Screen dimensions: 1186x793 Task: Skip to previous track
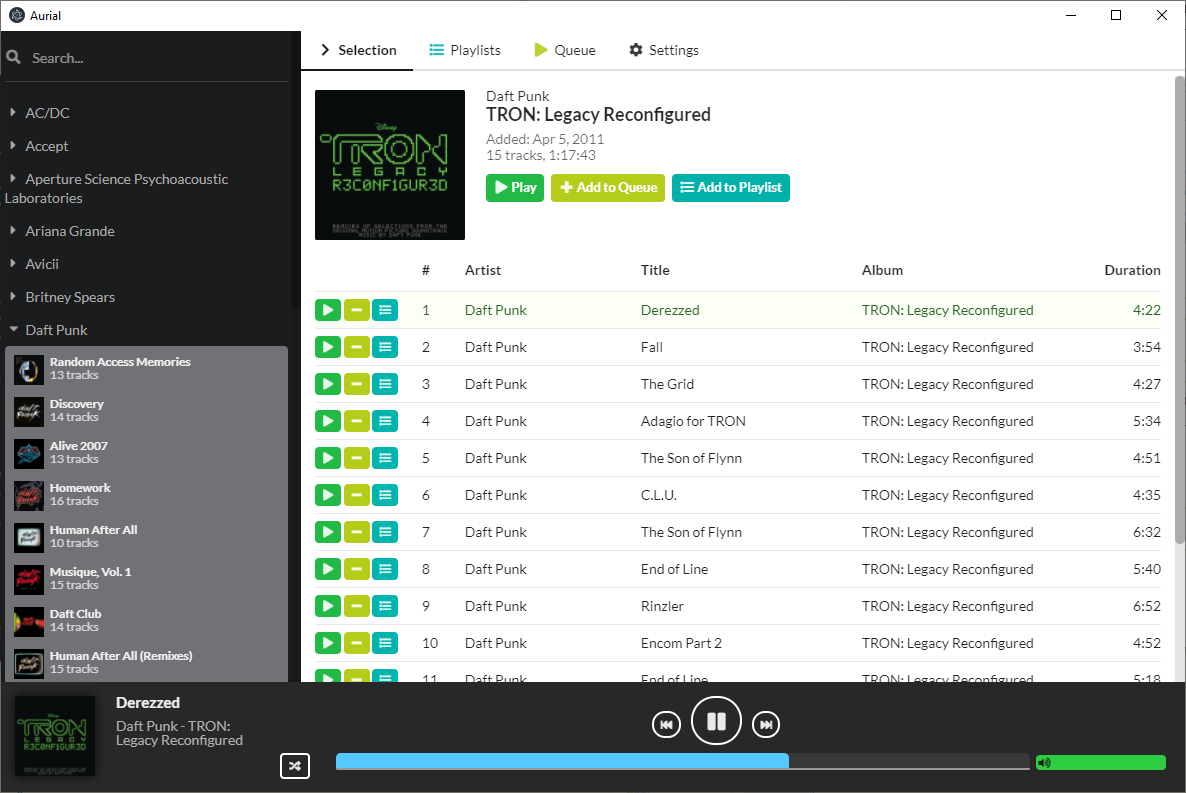(666, 725)
